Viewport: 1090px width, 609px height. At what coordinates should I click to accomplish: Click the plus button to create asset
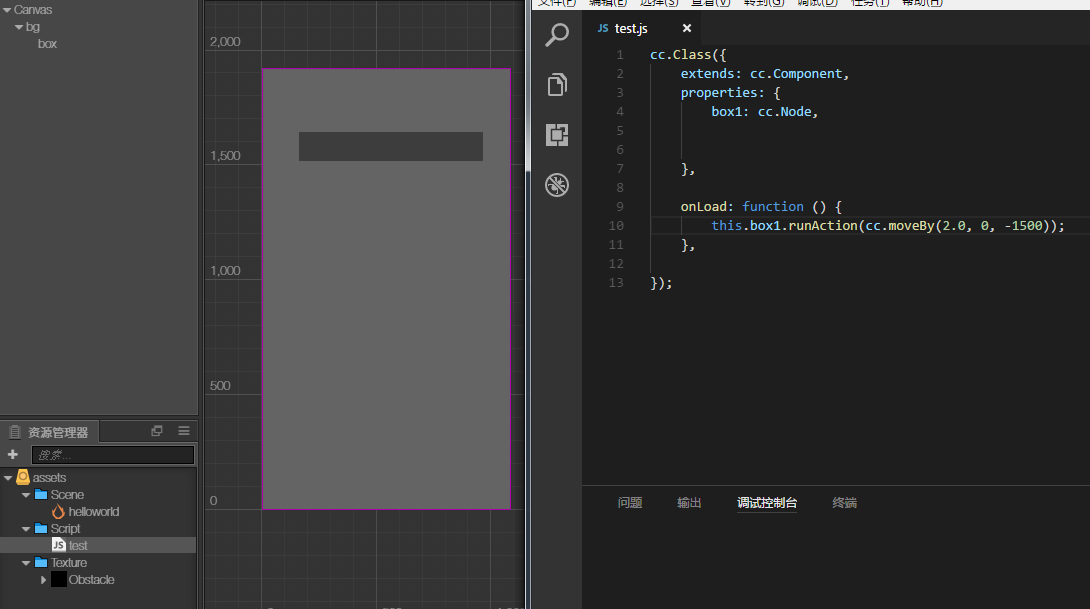pyautogui.click(x=13, y=455)
